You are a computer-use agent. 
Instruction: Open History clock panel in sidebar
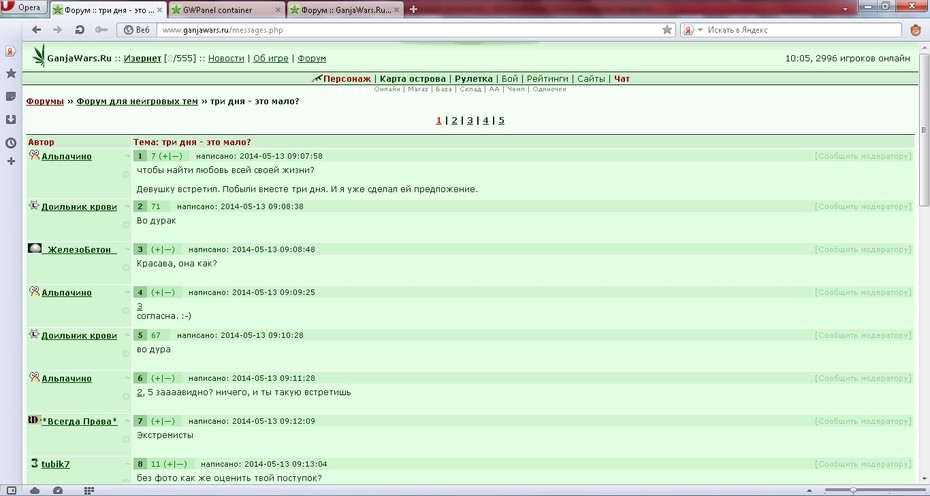(x=11, y=143)
